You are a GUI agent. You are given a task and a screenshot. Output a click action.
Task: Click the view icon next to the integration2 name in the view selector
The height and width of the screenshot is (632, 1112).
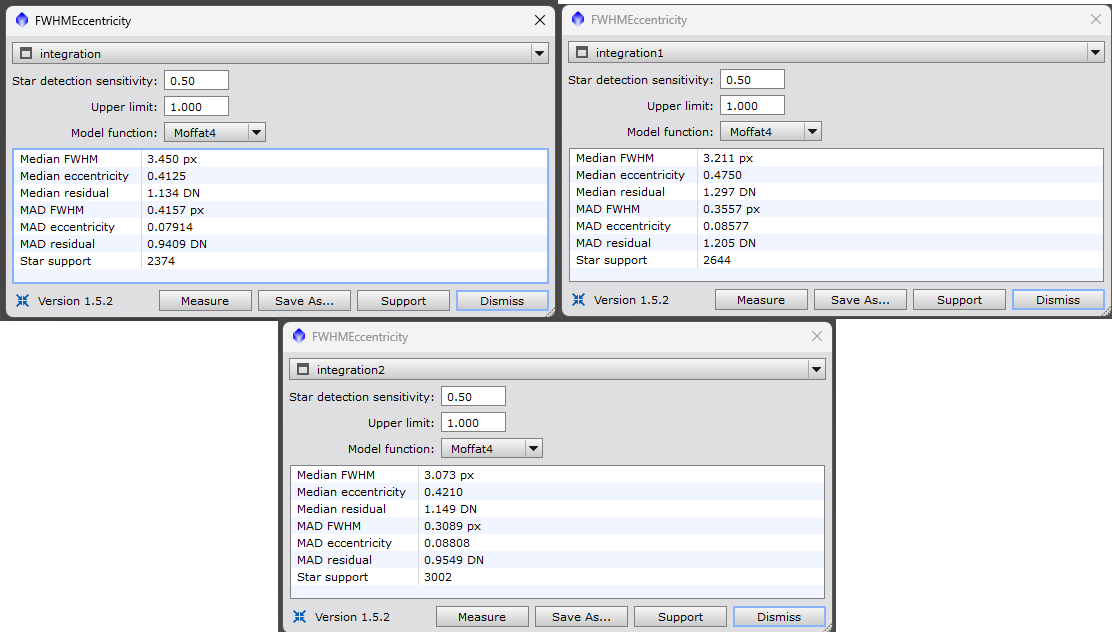click(304, 370)
